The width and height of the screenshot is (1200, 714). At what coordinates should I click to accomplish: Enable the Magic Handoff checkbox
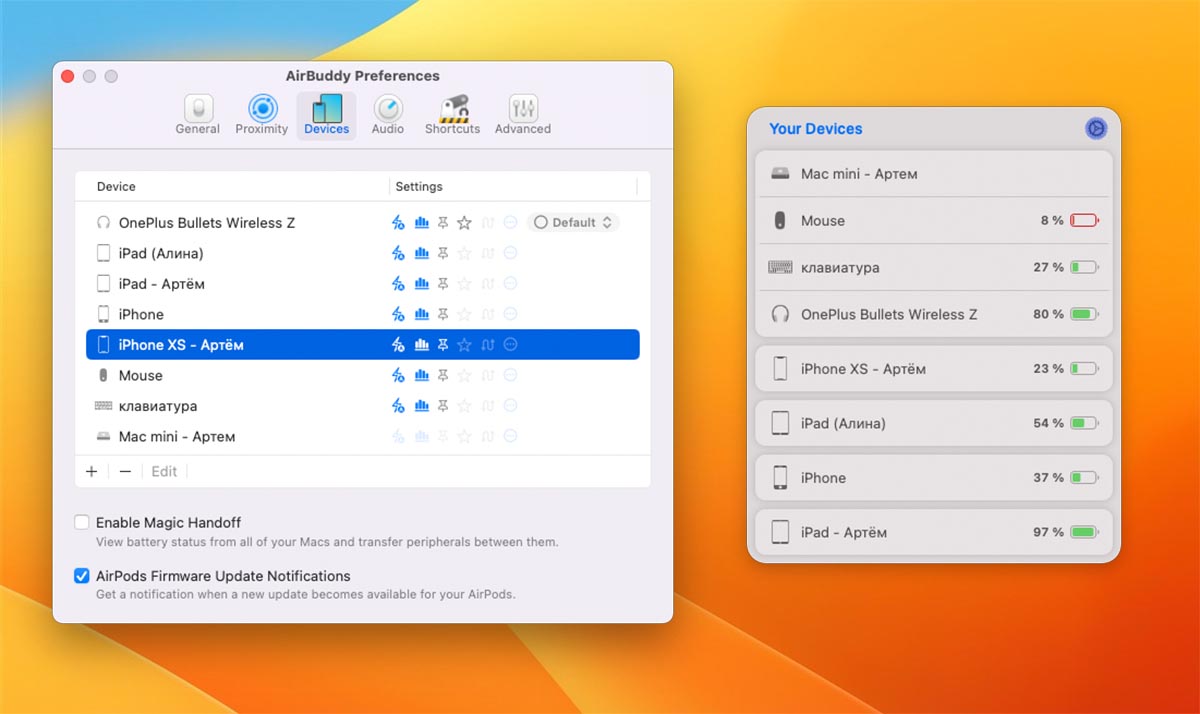pos(82,523)
